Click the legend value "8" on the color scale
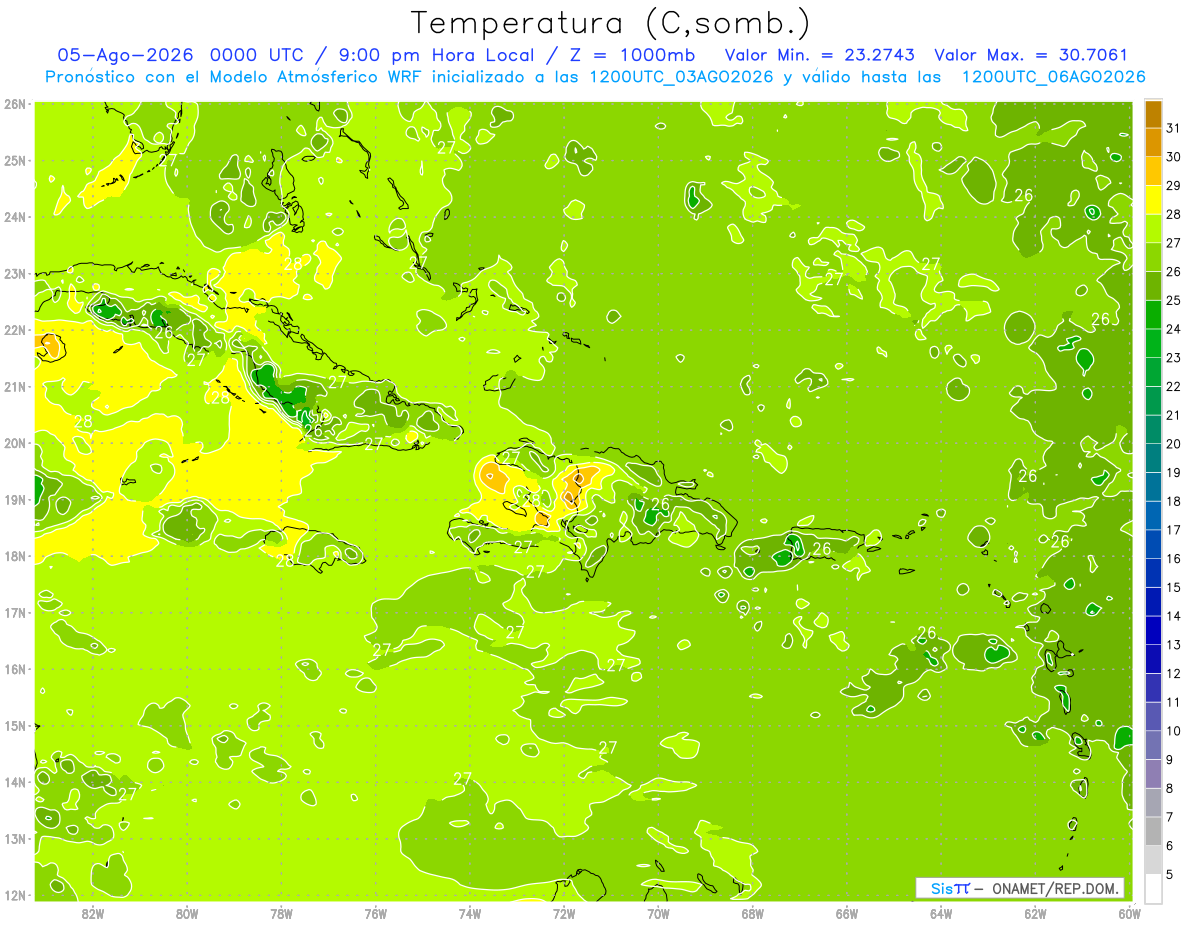Screen dimensions: 1200x927 coord(1170,788)
